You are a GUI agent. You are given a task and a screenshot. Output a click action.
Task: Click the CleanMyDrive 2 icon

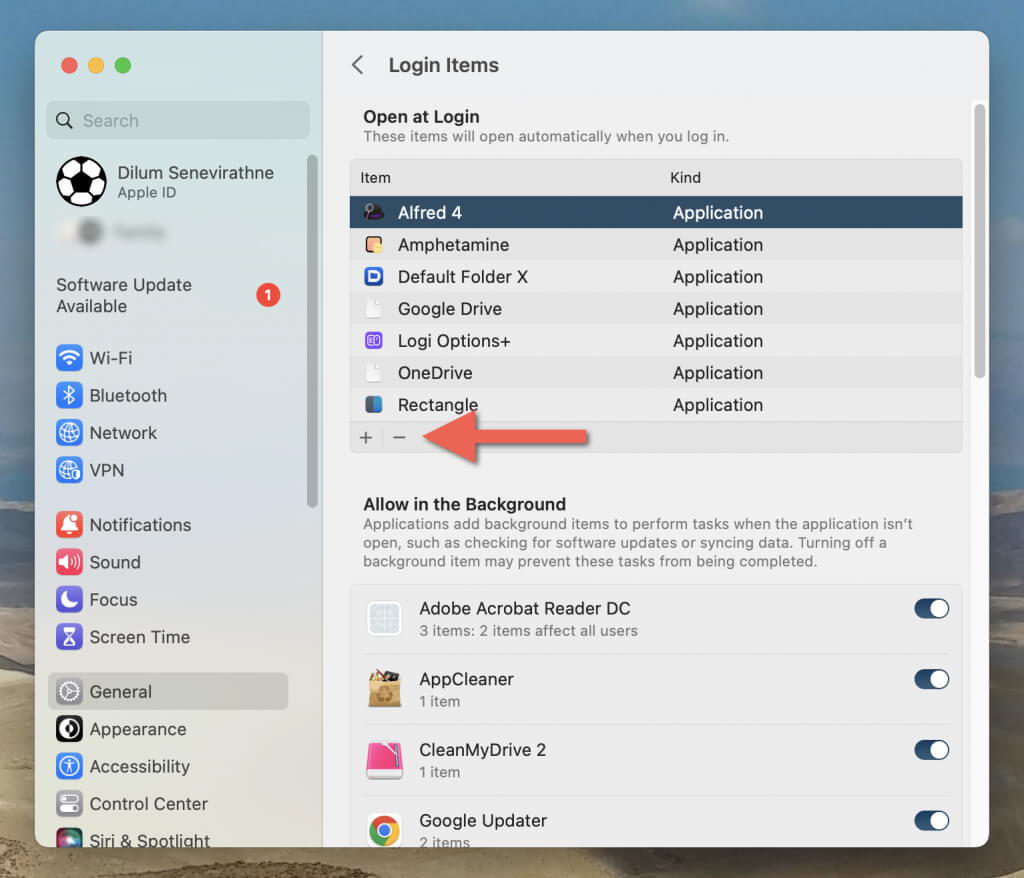(x=385, y=760)
